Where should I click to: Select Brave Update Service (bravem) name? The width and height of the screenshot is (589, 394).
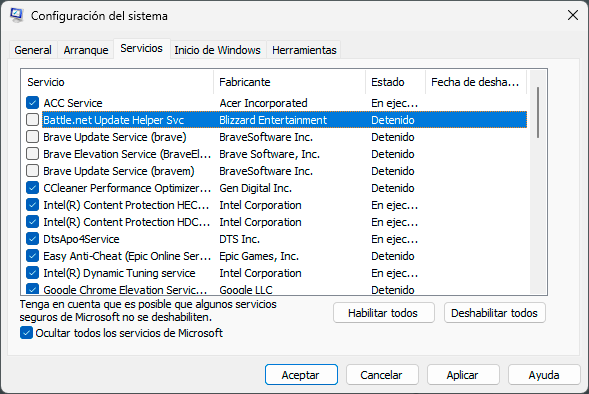click(x=119, y=171)
